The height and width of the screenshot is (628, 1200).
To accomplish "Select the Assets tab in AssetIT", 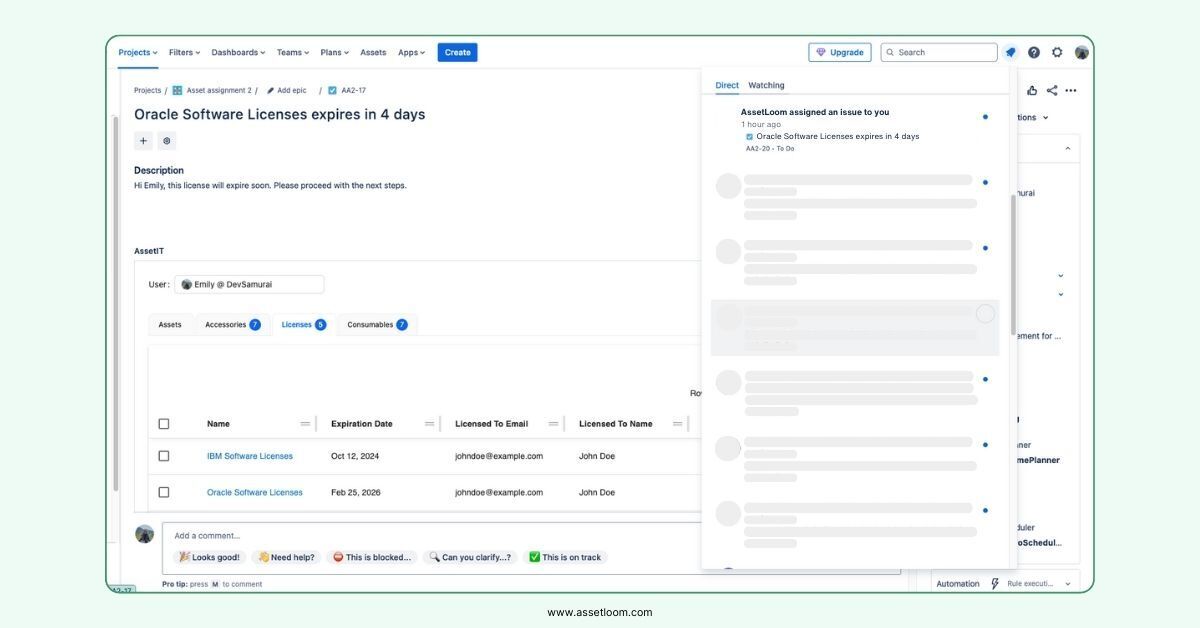I will (x=170, y=324).
